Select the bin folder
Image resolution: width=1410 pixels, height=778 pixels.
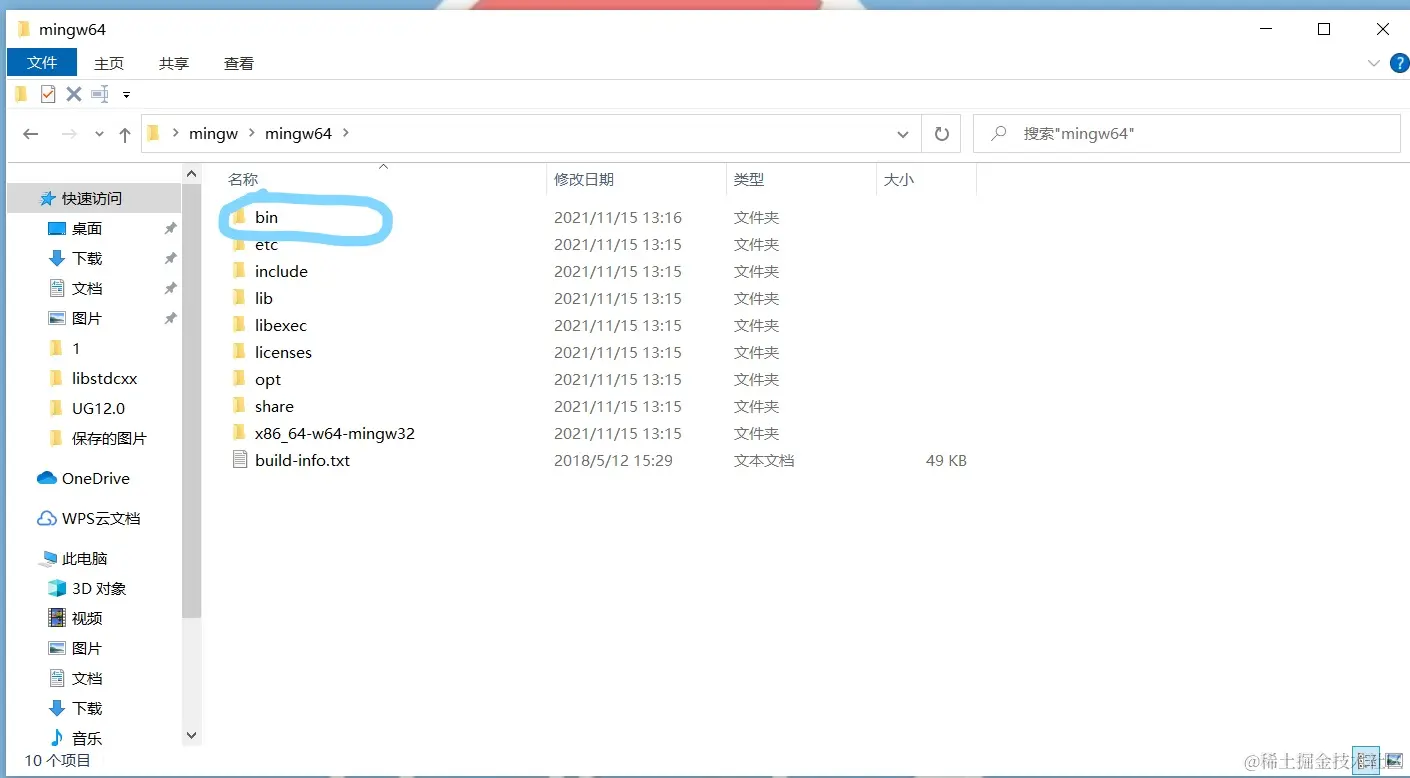click(x=266, y=217)
